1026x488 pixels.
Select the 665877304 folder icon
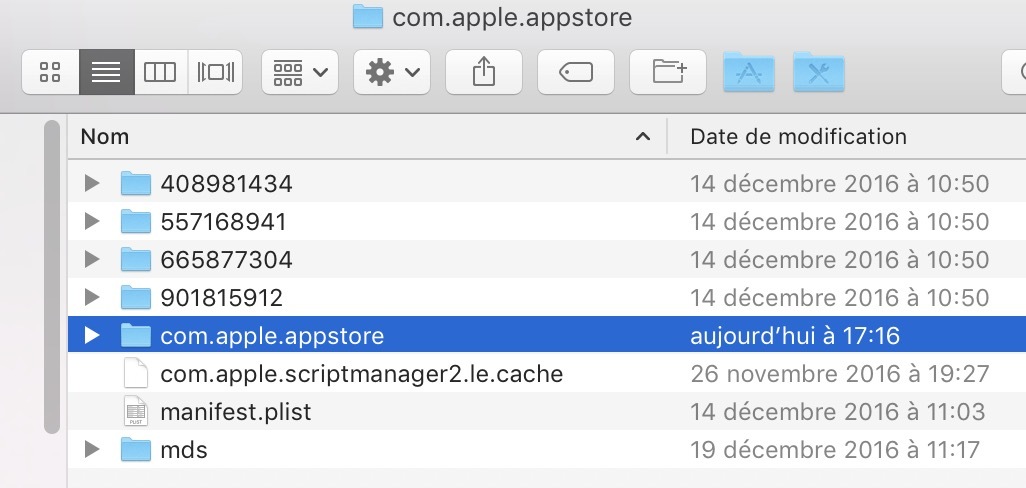pos(136,260)
